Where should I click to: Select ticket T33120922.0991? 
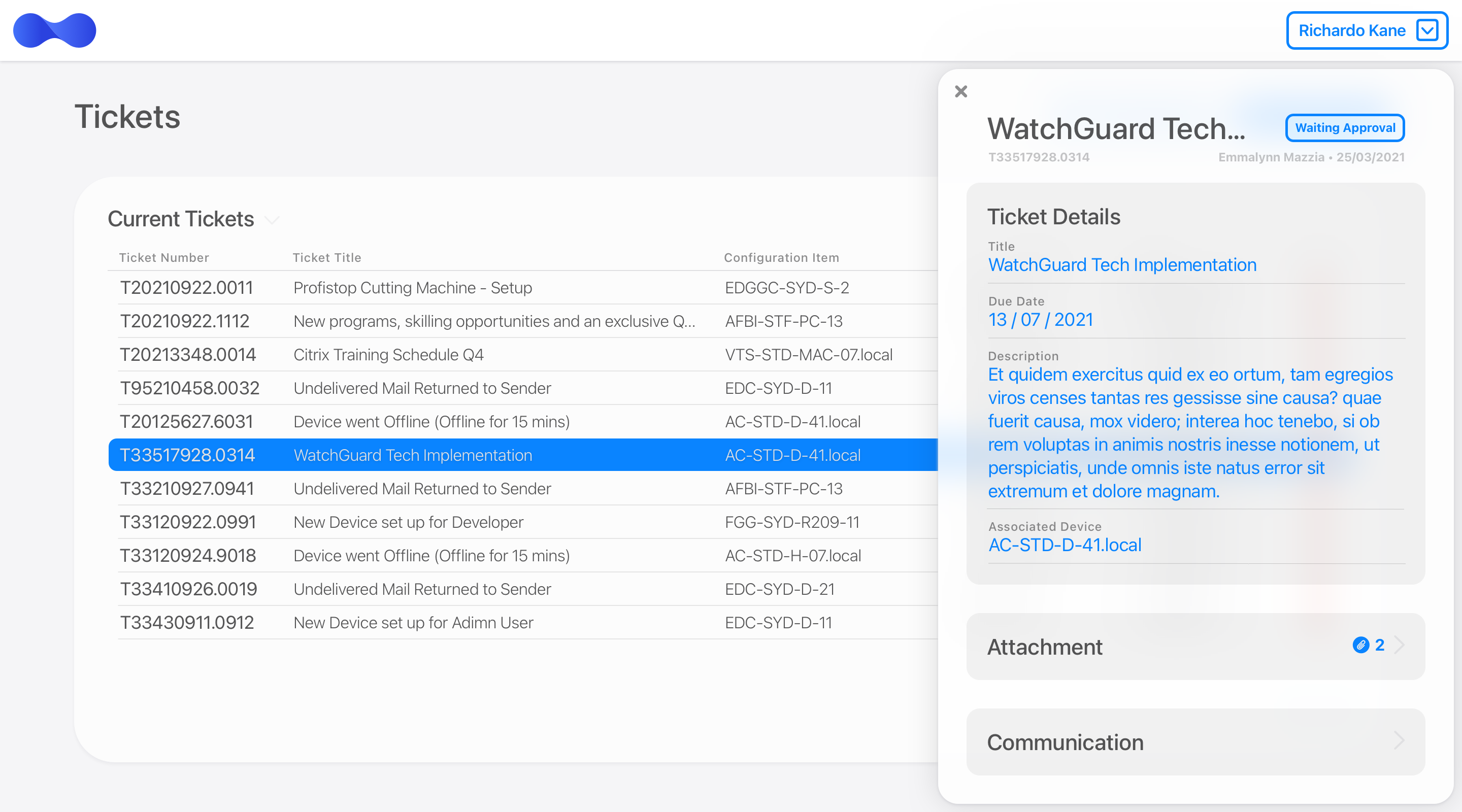[188, 522]
